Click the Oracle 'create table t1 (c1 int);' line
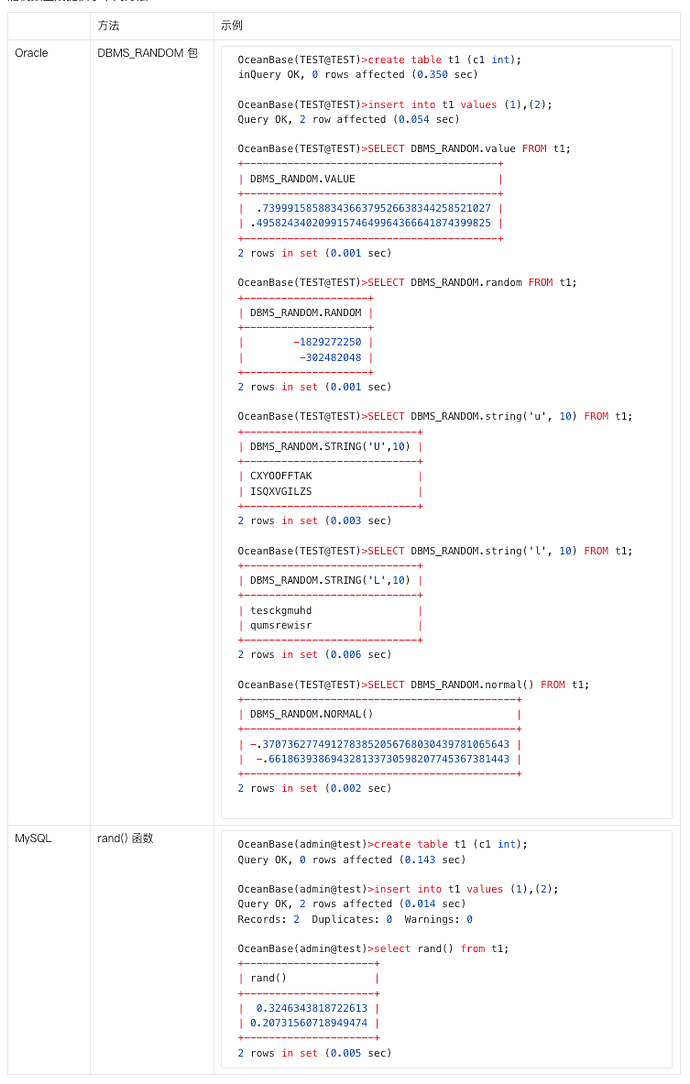 (x=380, y=60)
